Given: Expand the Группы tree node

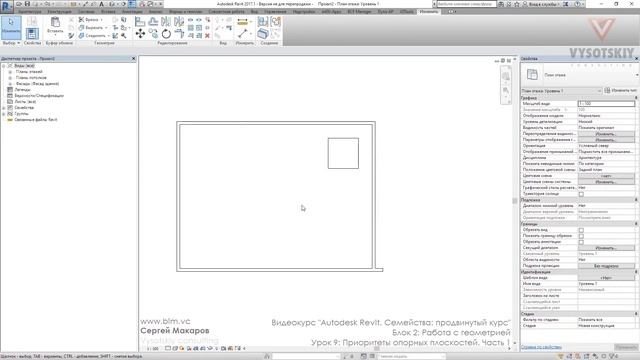Looking at the screenshot, I should (4, 114).
